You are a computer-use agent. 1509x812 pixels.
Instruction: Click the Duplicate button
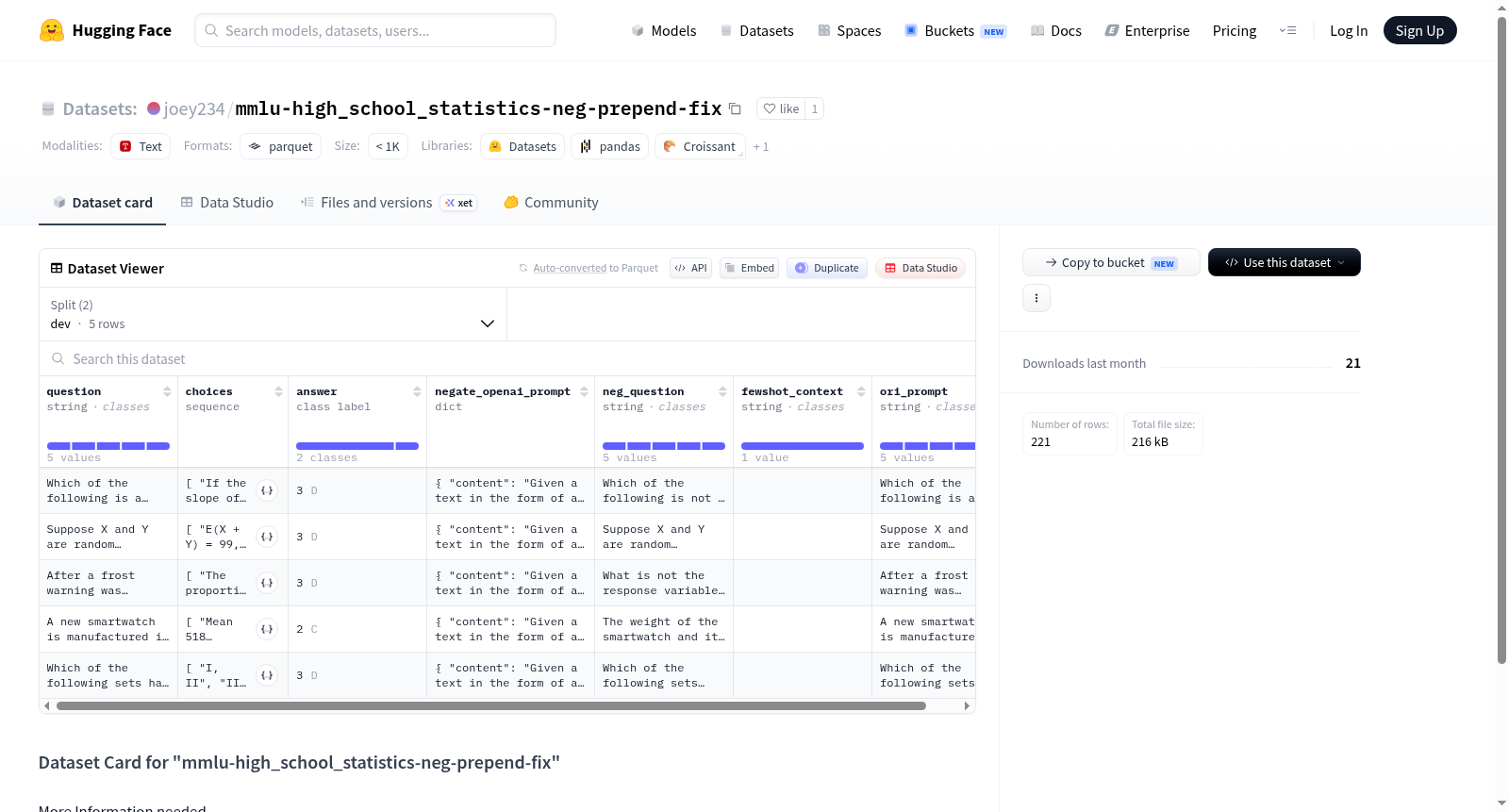[x=827, y=268]
